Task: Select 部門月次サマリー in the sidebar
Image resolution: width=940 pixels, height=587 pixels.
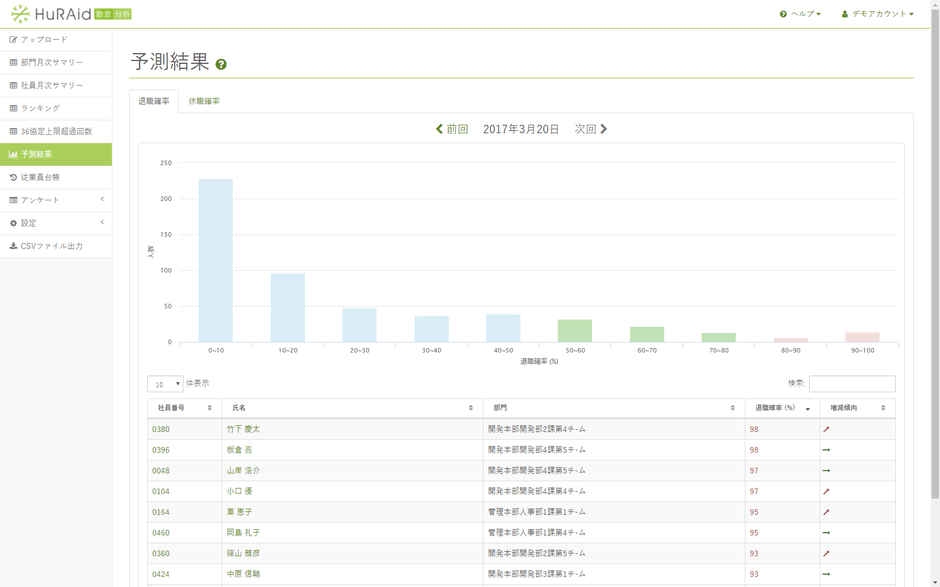Action: click(52, 62)
